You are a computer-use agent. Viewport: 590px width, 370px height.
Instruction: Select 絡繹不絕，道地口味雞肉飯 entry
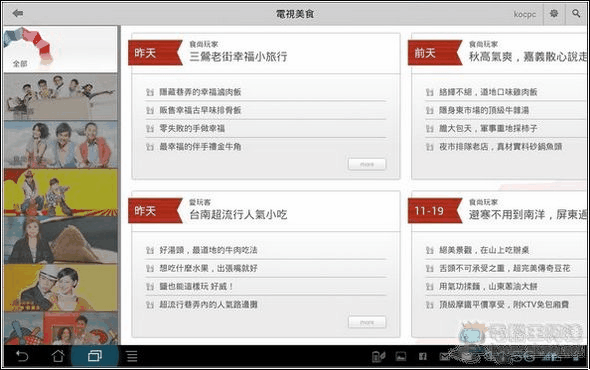click(x=488, y=92)
